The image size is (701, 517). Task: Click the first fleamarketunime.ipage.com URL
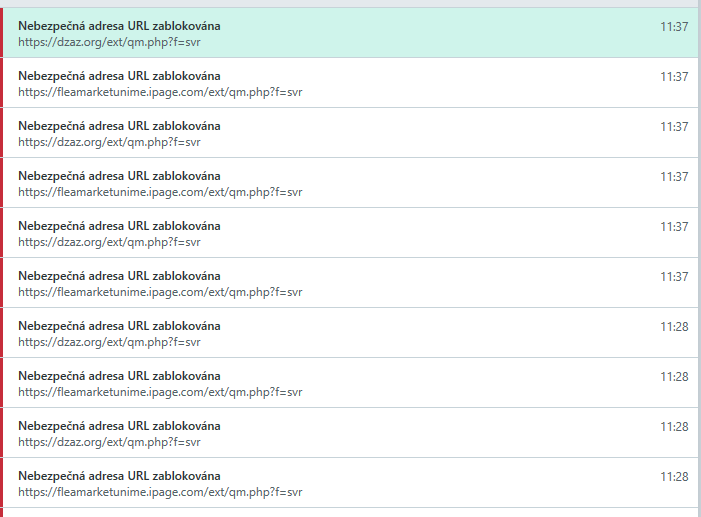tap(160, 92)
